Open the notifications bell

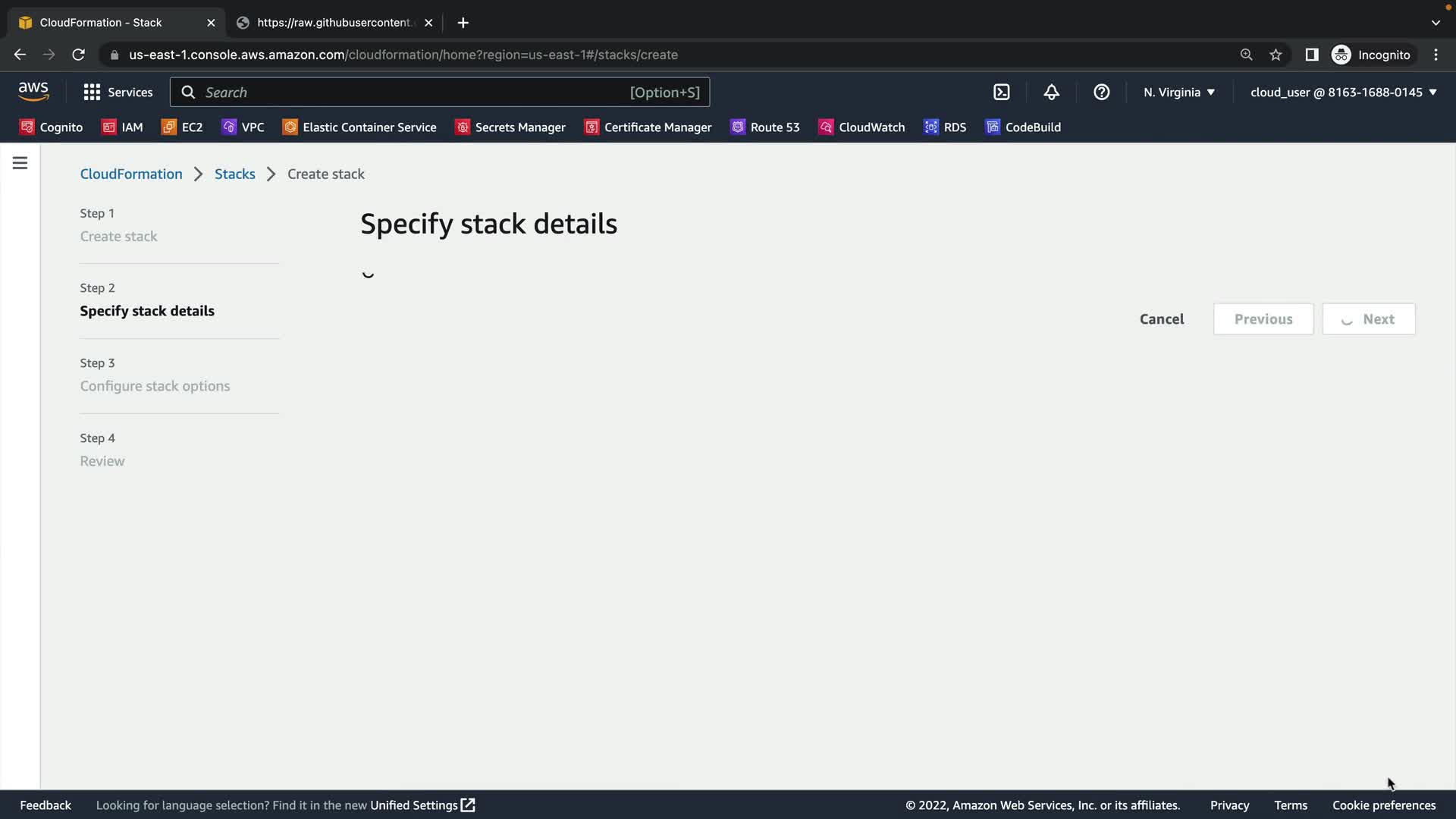1051,92
